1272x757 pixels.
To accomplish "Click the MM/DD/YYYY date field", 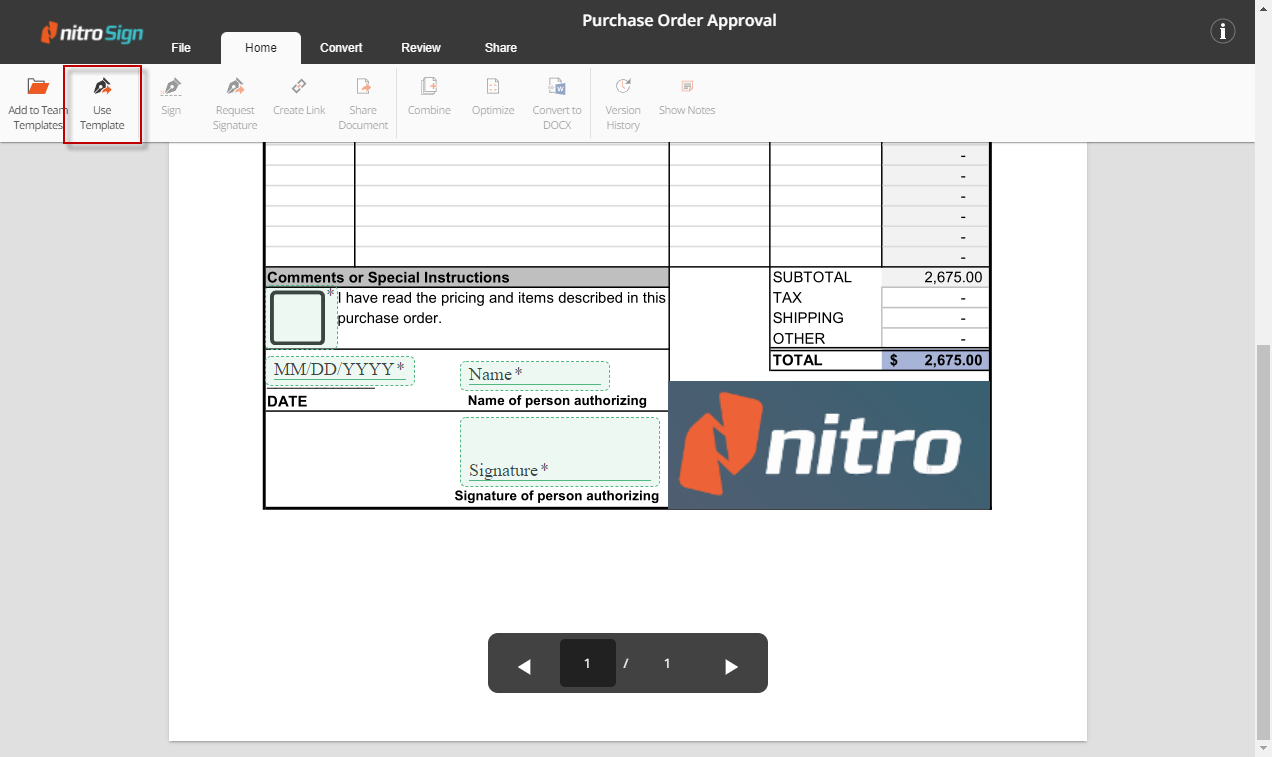I will coord(339,370).
